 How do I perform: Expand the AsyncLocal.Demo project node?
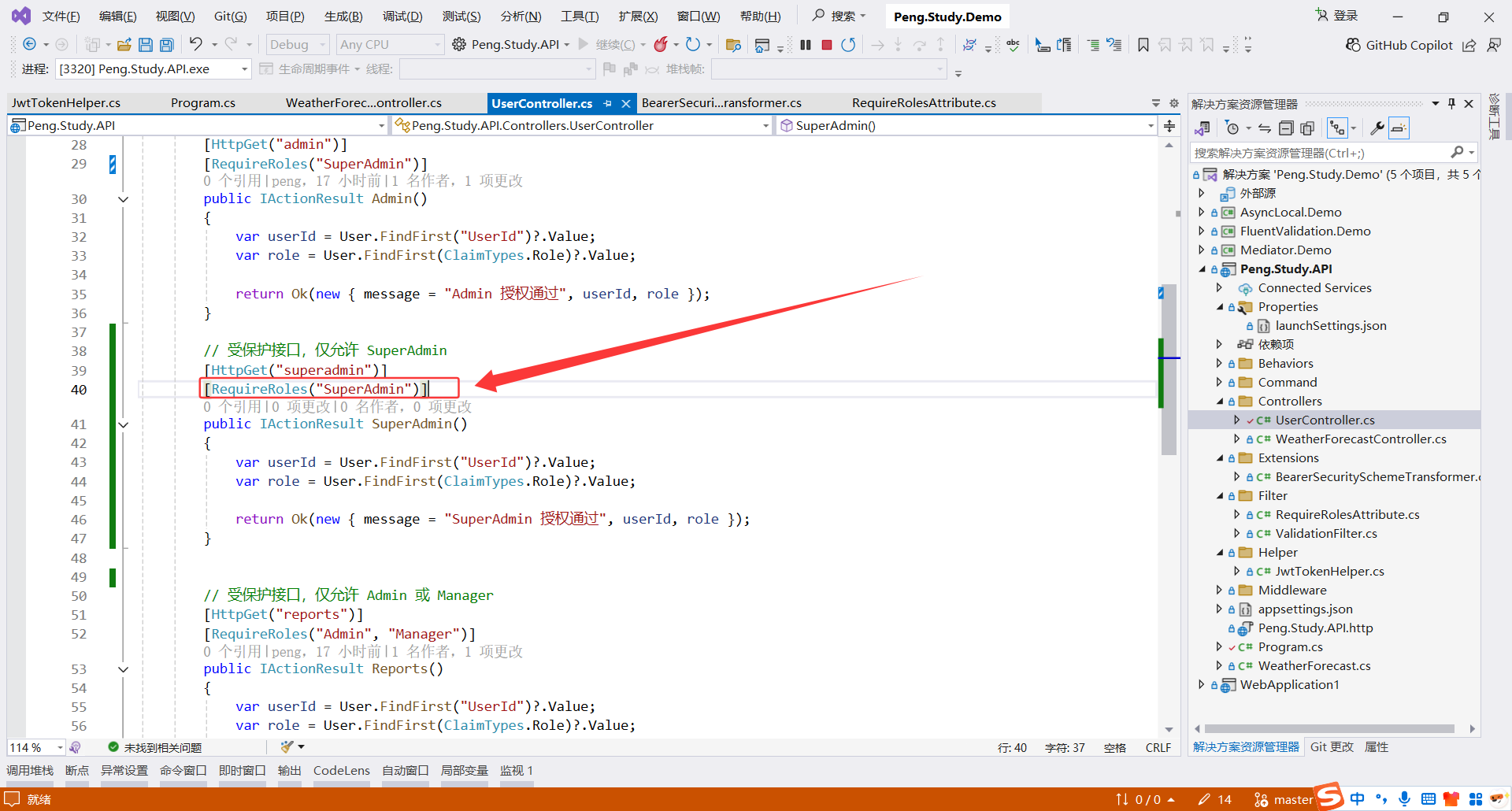tap(1202, 212)
